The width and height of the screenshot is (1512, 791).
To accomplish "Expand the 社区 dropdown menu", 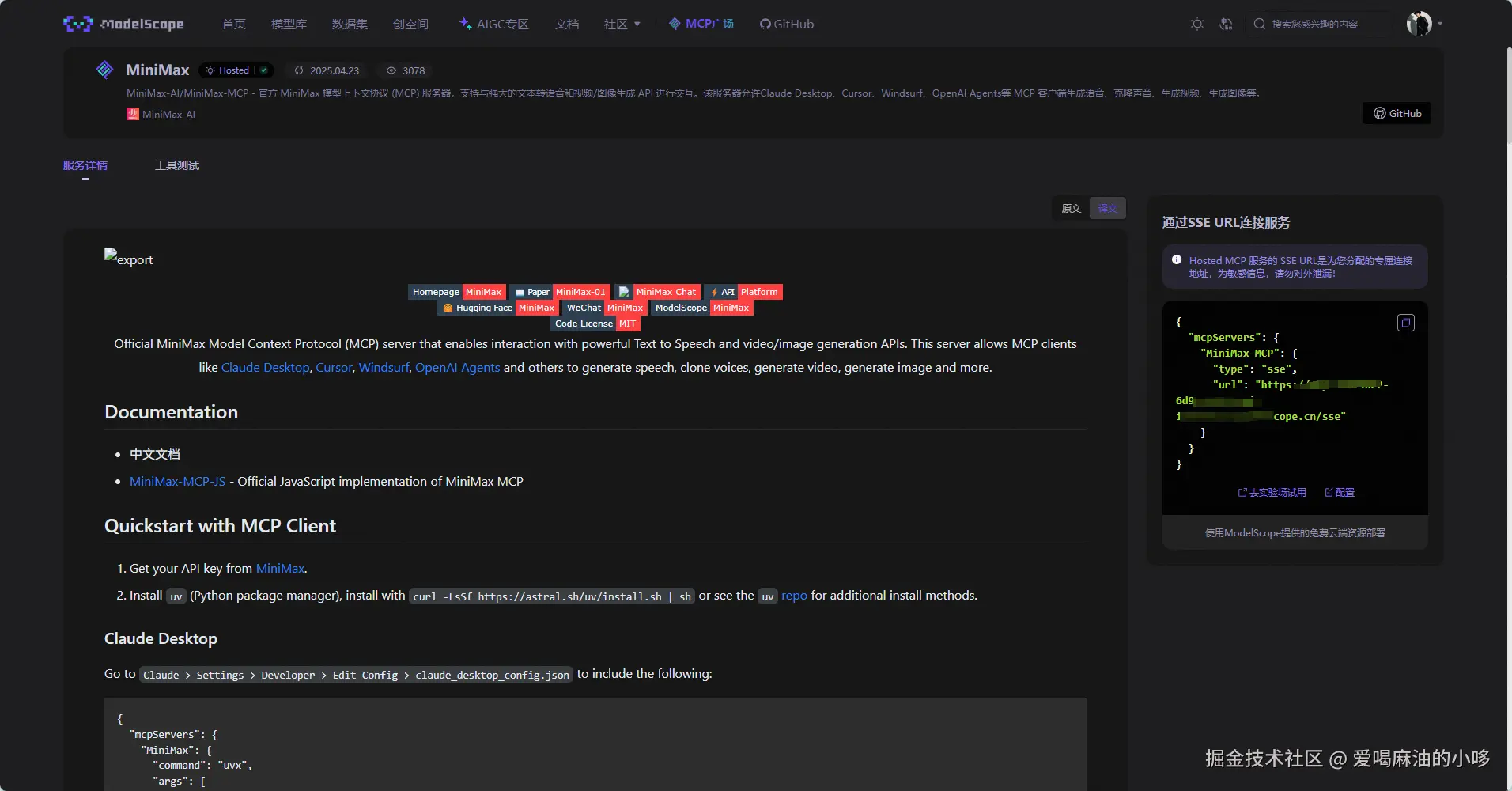I will click(622, 24).
